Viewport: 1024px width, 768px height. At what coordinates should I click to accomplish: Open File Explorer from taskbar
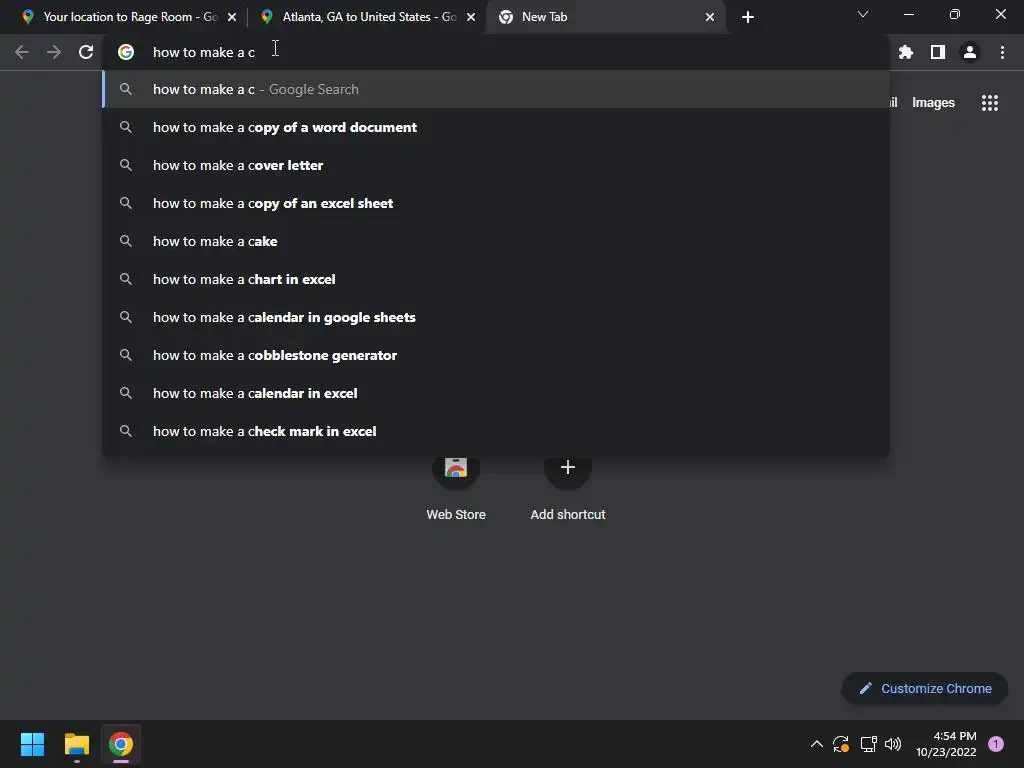[x=76, y=744]
